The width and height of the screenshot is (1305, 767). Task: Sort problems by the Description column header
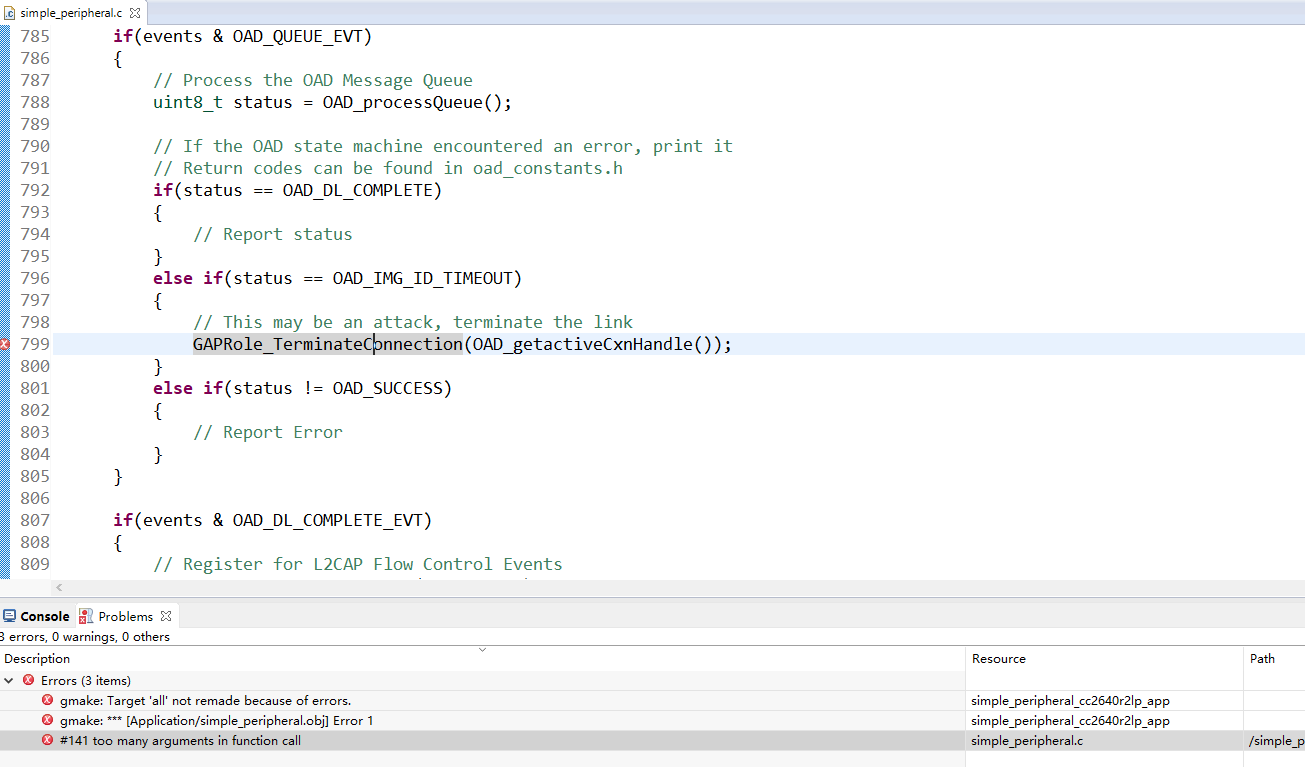coord(482,658)
